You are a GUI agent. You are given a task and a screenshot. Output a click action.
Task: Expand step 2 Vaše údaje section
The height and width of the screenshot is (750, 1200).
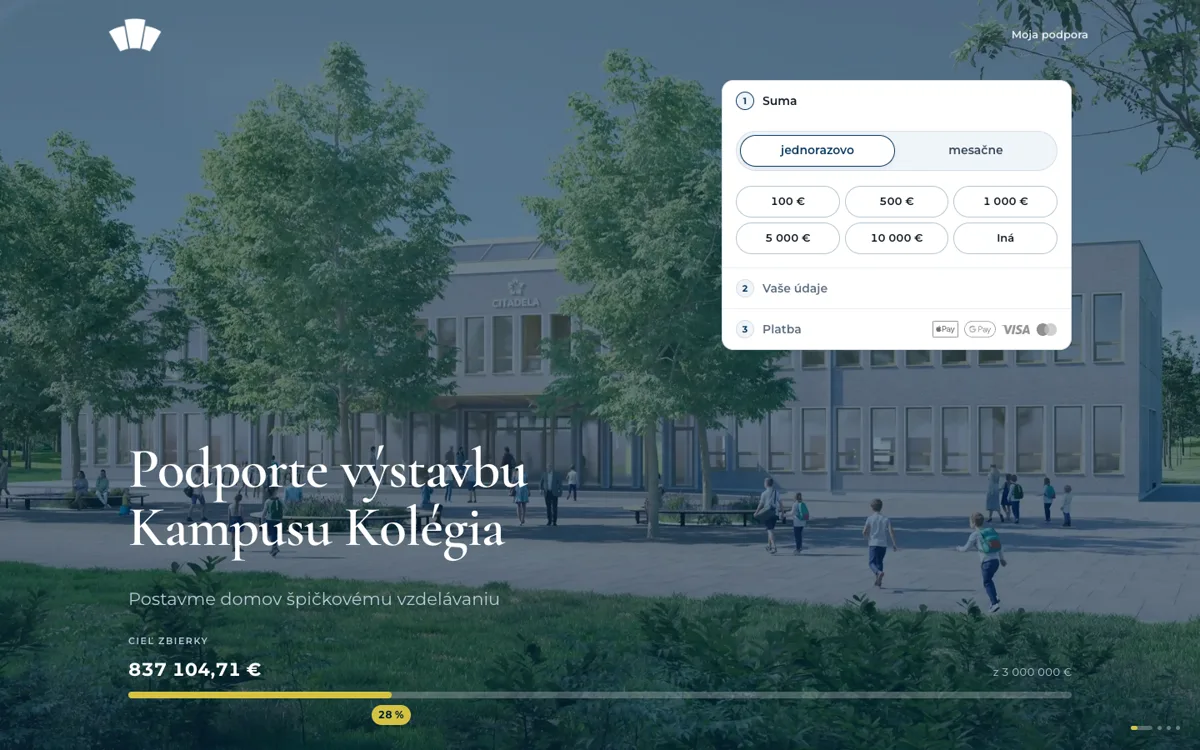[896, 288]
